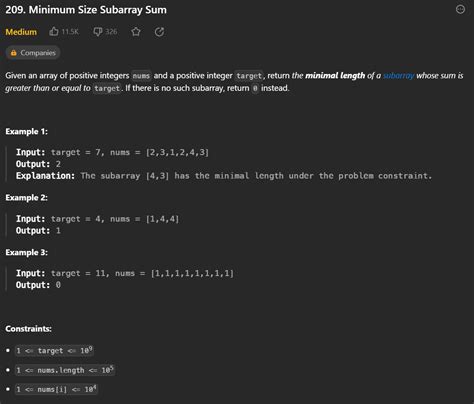The width and height of the screenshot is (474, 404).
Task: Click the share arrow icon
Action: (x=159, y=32)
